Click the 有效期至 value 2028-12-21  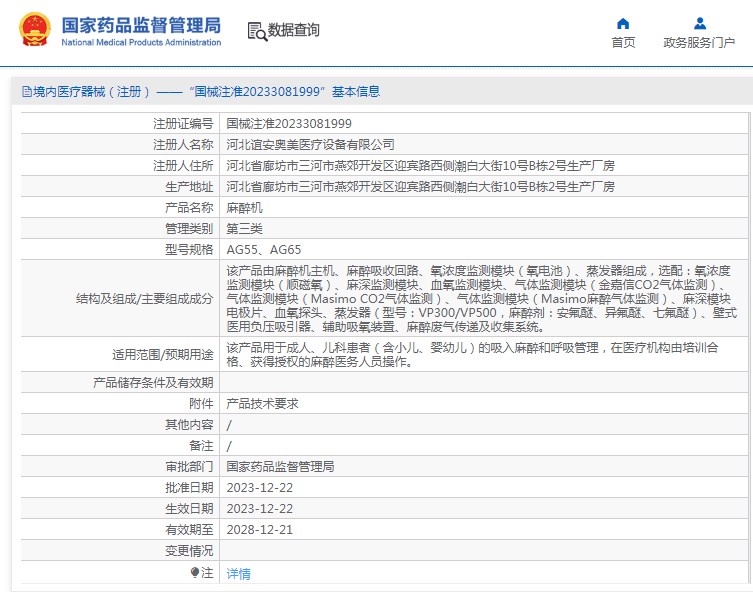(x=259, y=529)
